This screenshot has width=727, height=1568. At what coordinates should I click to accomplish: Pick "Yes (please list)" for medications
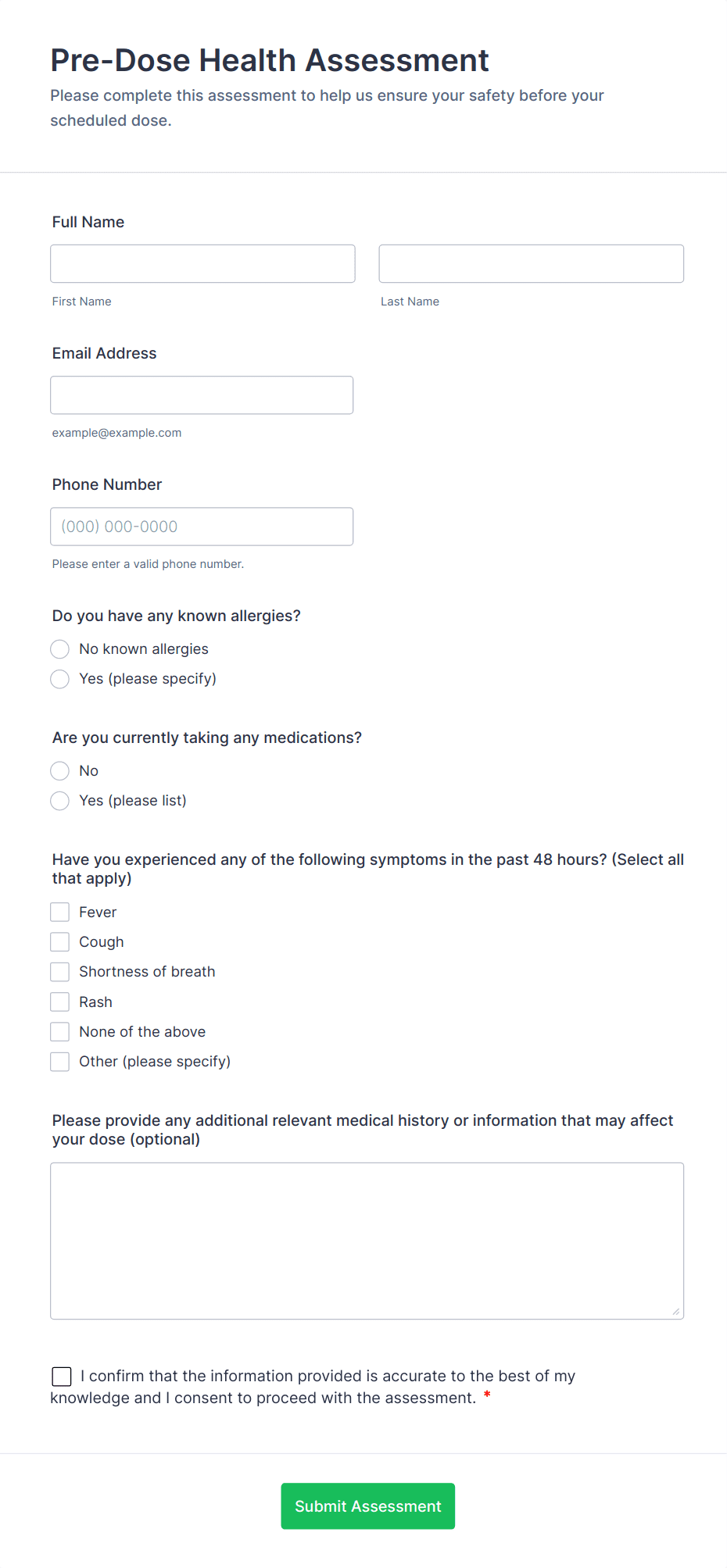(59, 801)
